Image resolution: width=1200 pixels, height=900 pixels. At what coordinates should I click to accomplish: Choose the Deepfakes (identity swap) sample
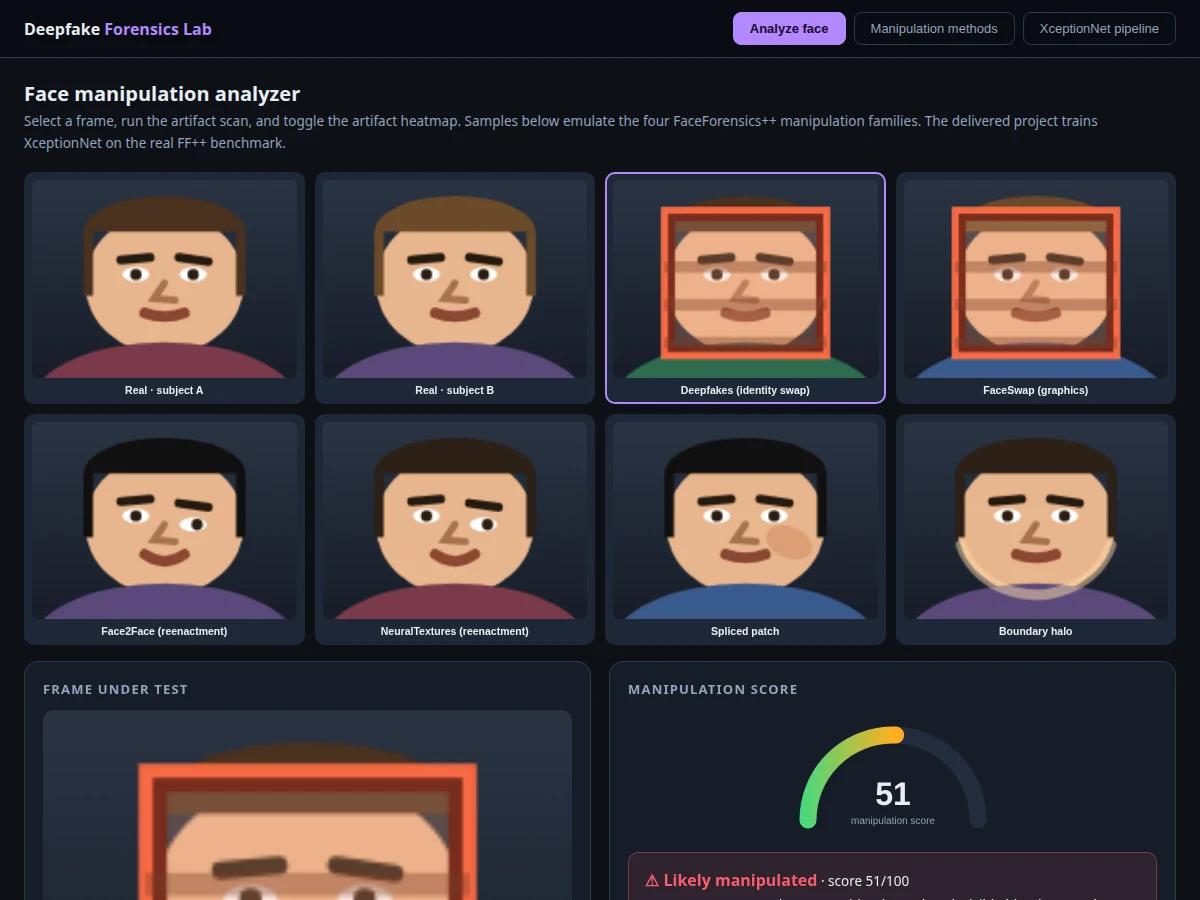click(x=745, y=288)
